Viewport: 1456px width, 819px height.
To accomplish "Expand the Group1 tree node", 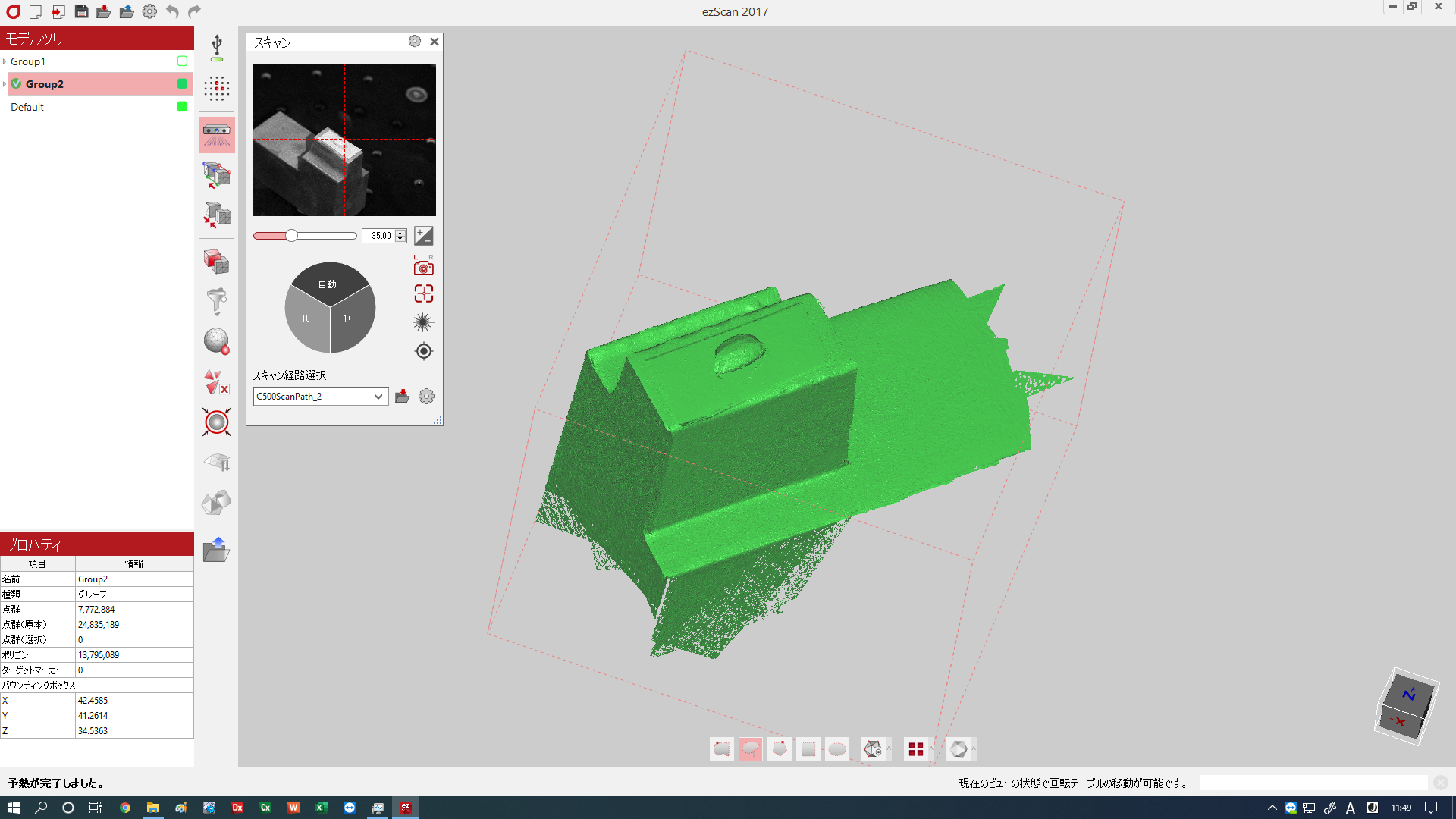I will coord(5,61).
